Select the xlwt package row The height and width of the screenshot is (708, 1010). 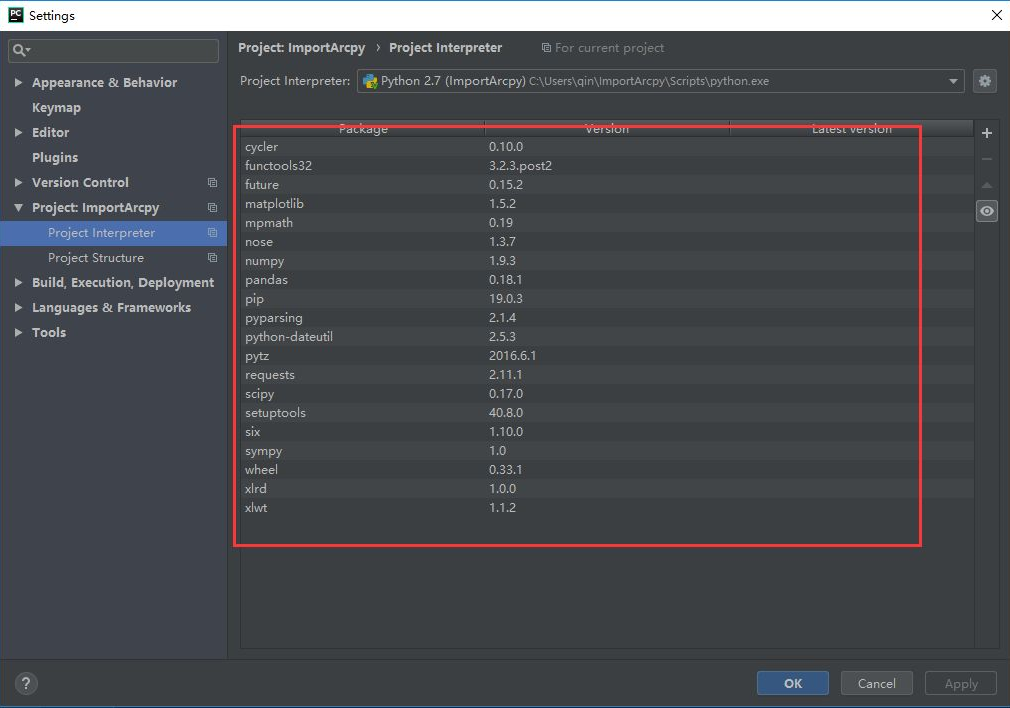[607, 508]
